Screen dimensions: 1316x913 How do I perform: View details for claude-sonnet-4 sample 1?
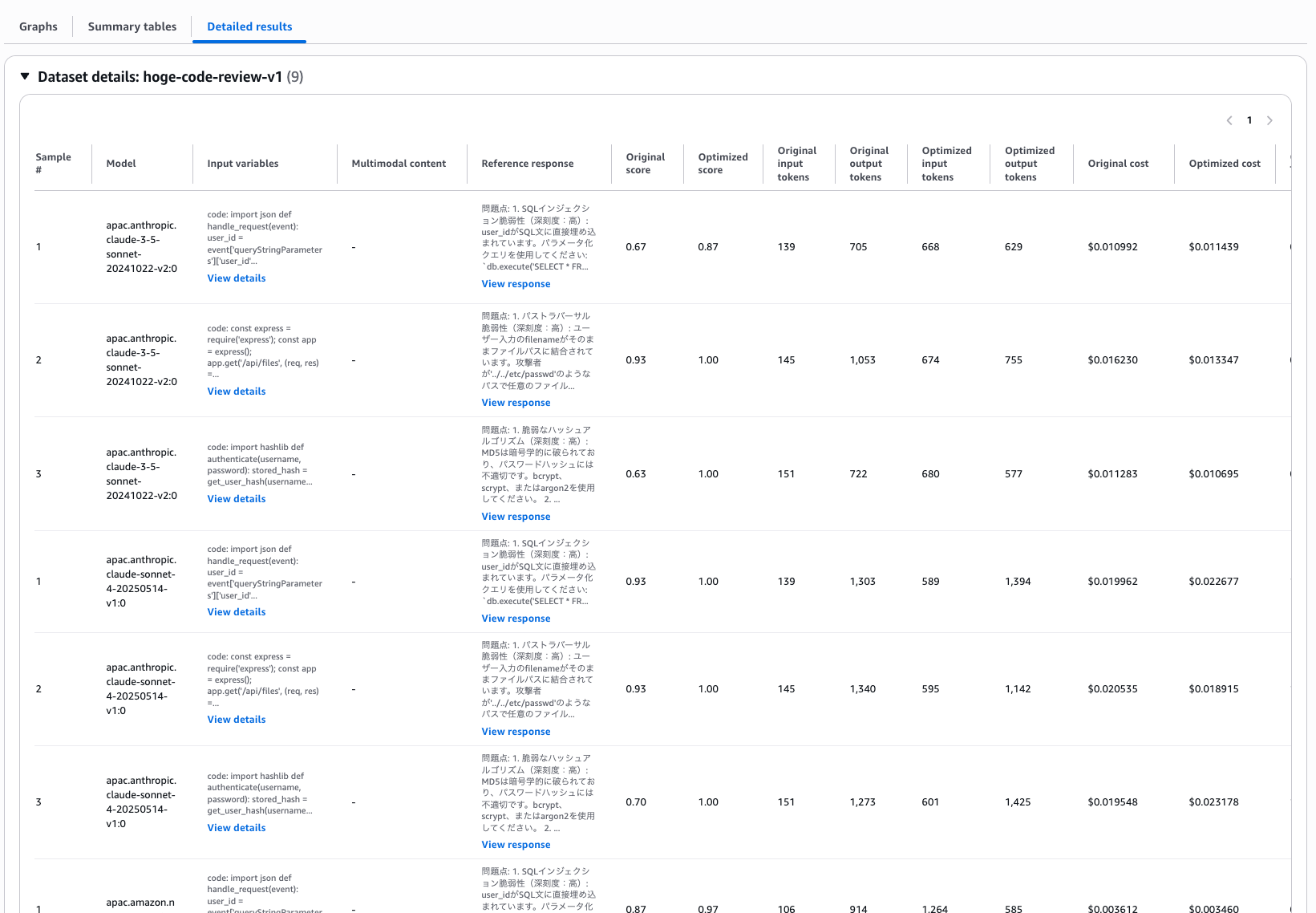[237, 612]
